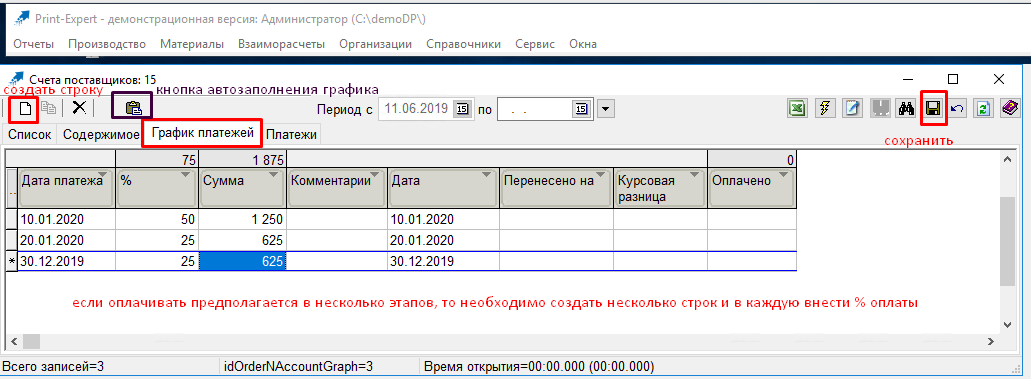Image resolution: width=1031 pixels, height=379 pixels.
Task: Click the period start date field 11.06.2019
Action: (416, 109)
